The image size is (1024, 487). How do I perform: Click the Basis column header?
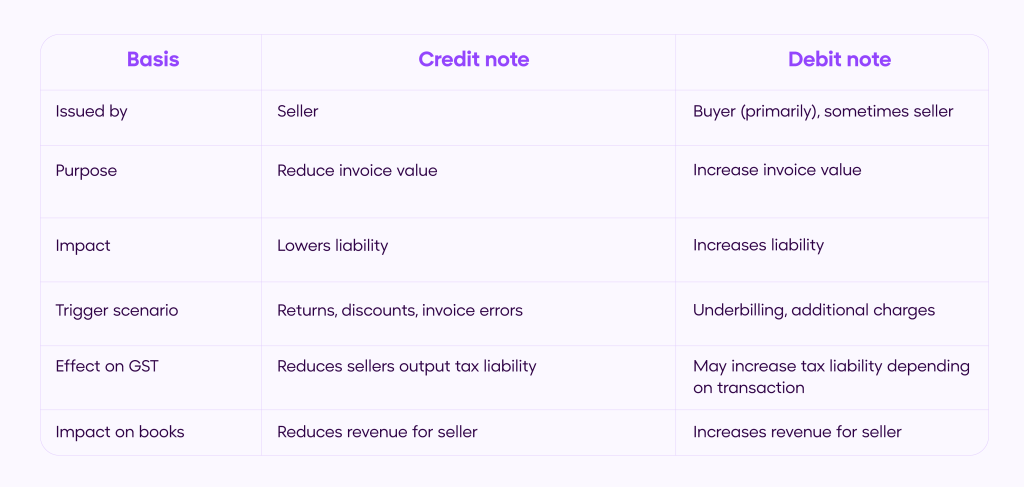click(x=153, y=60)
